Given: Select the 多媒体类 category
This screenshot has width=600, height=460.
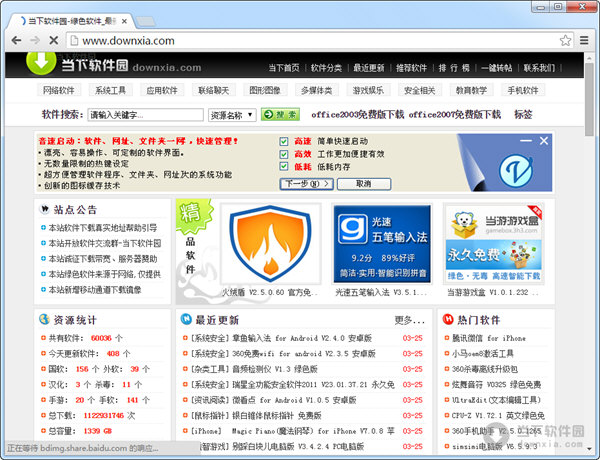Looking at the screenshot, I should click(x=316, y=90).
